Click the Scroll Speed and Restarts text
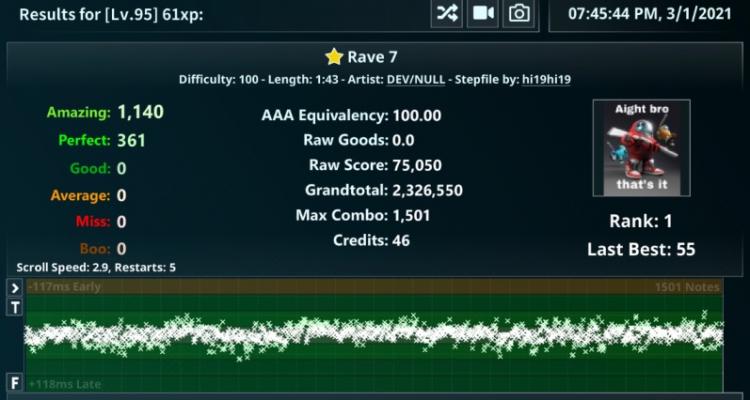The image size is (750, 400). [96, 267]
